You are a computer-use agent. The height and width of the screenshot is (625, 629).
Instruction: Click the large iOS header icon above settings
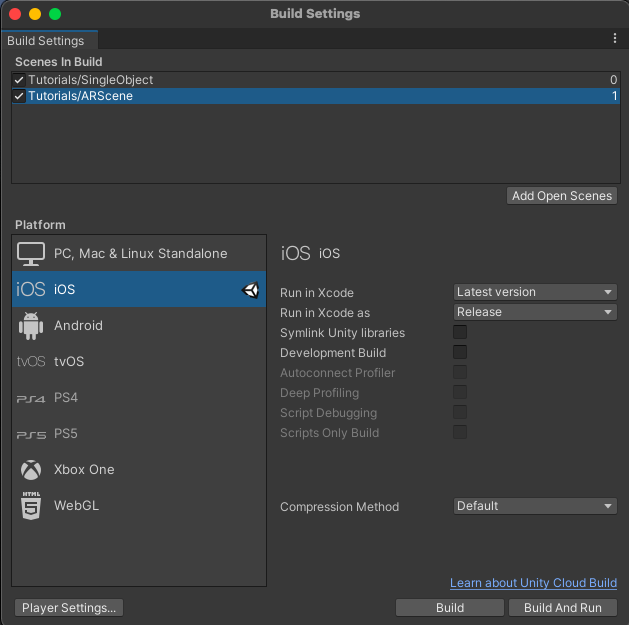[296, 253]
